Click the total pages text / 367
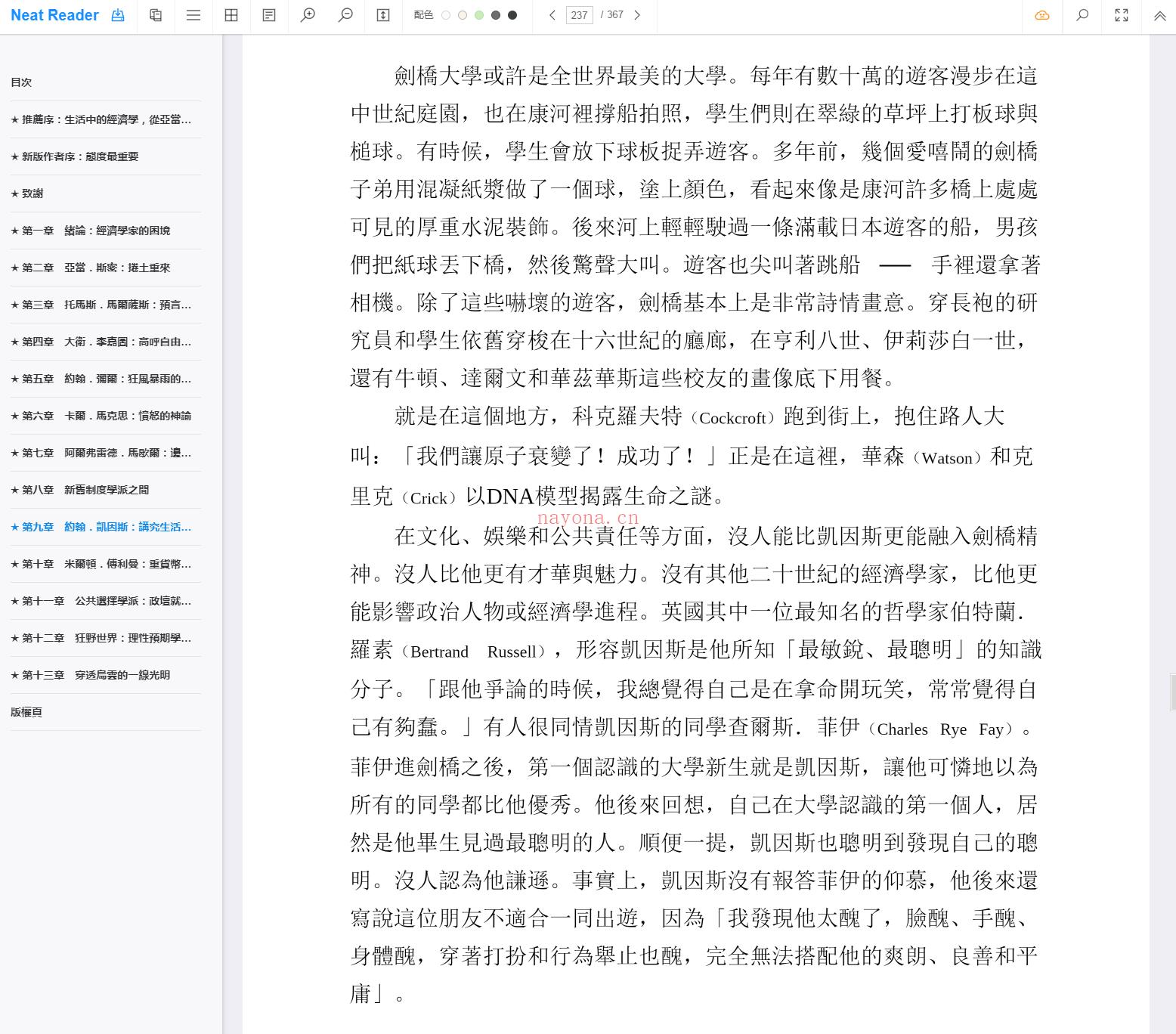1176x1034 pixels. tap(612, 15)
